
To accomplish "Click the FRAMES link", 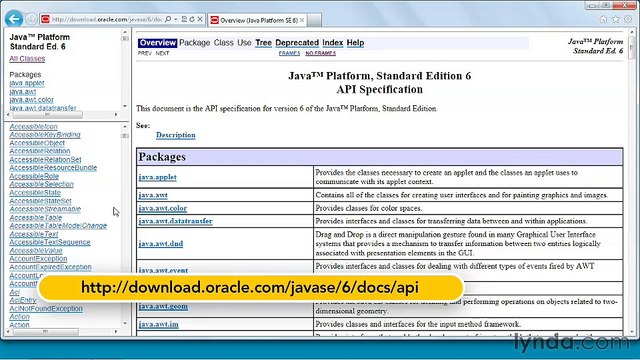I will [289, 53].
